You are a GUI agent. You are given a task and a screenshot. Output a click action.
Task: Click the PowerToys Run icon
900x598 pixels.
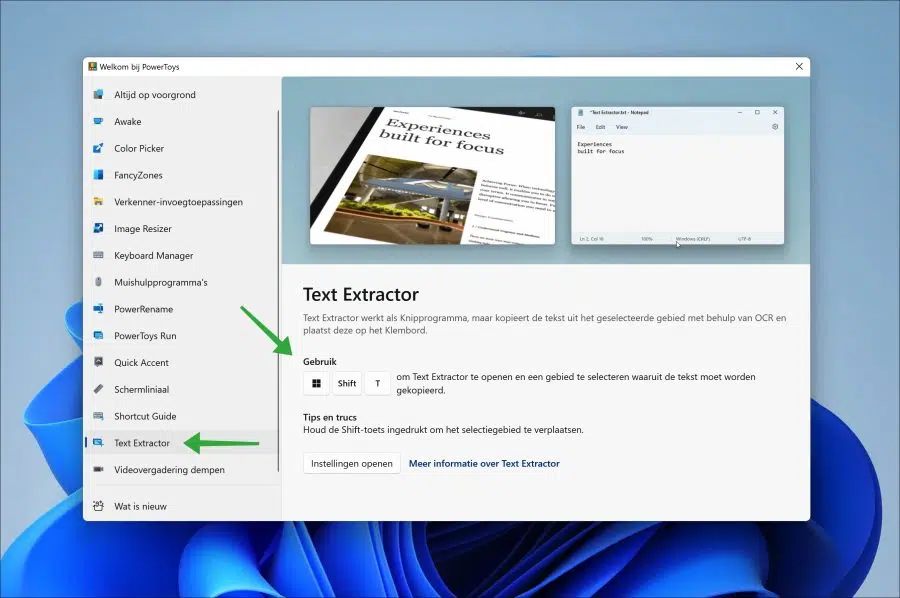pos(98,335)
